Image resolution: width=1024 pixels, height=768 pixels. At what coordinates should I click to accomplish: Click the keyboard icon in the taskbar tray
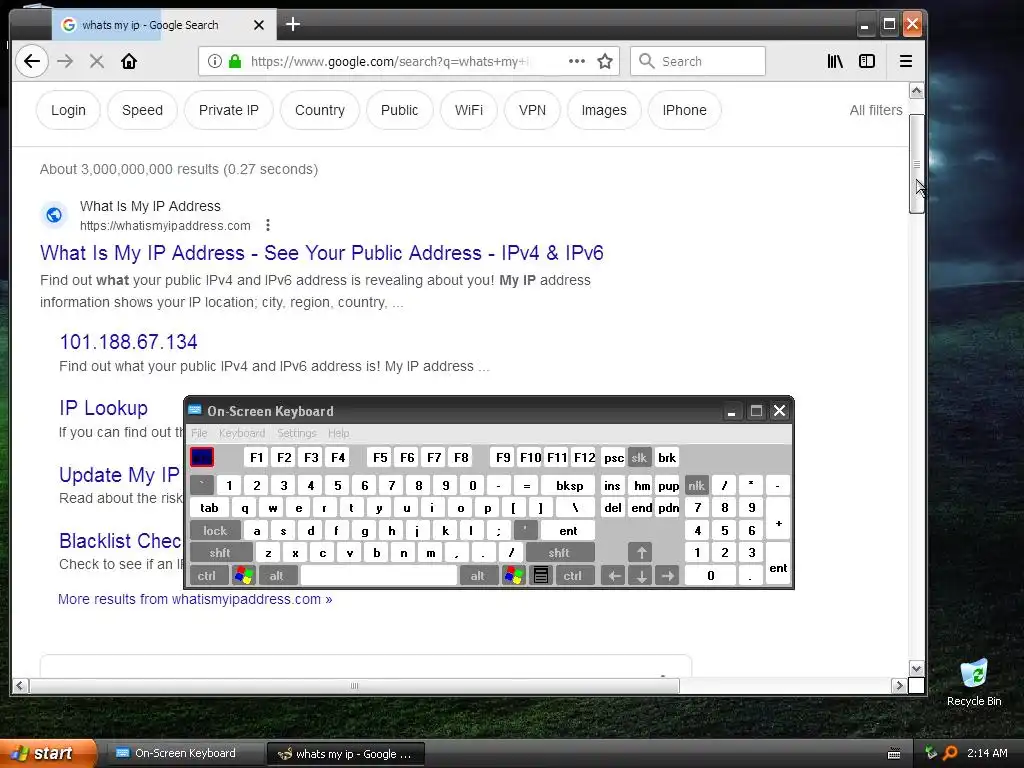894,754
